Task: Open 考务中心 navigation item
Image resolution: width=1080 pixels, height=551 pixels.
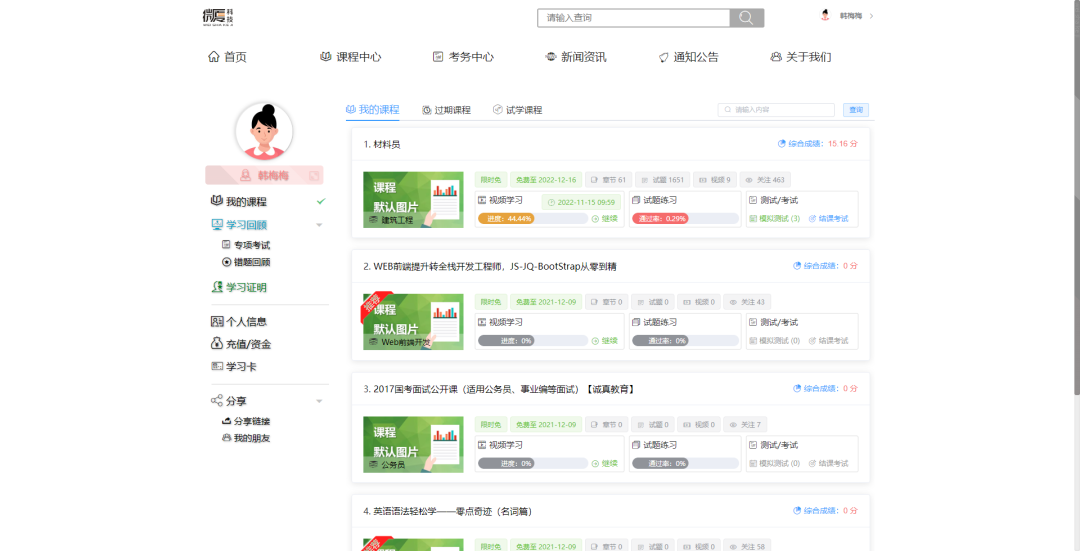Action: 463,57
